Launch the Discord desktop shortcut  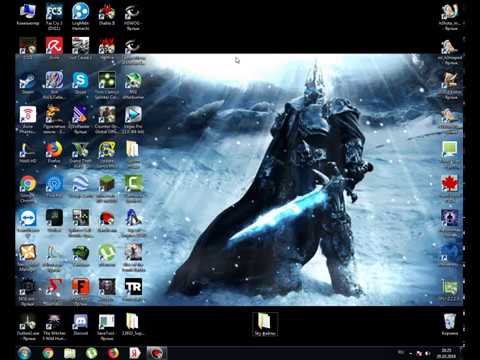tap(80, 325)
